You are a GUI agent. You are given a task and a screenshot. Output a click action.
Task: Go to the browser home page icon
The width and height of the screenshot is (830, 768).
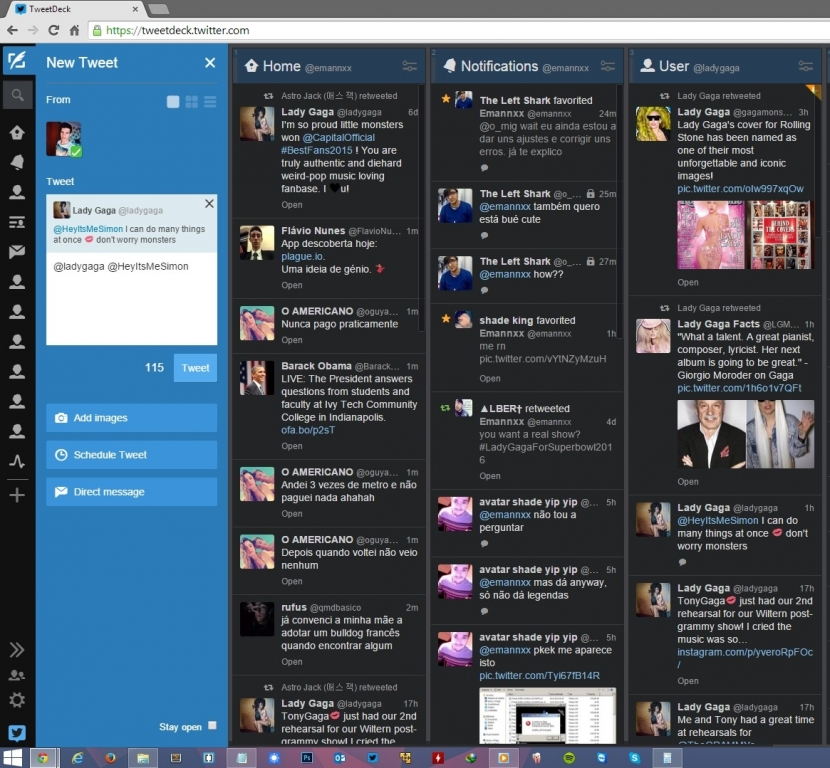75,30
